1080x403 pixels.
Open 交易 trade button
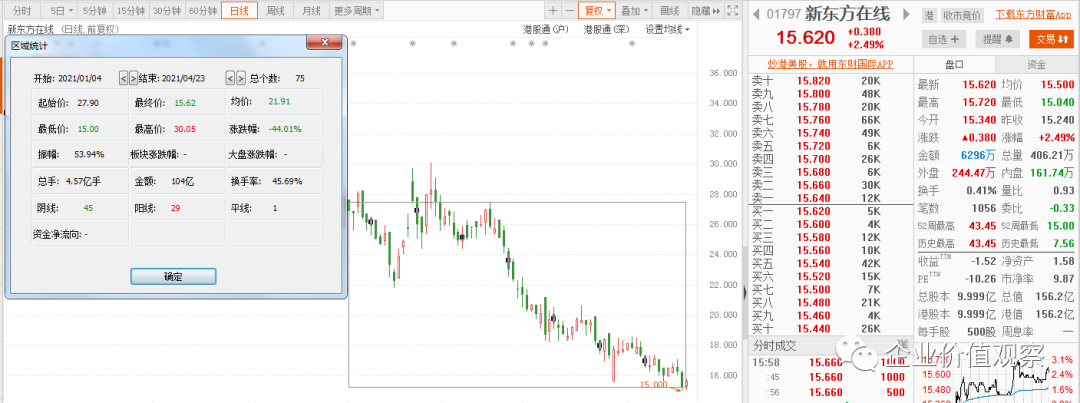coord(1052,39)
